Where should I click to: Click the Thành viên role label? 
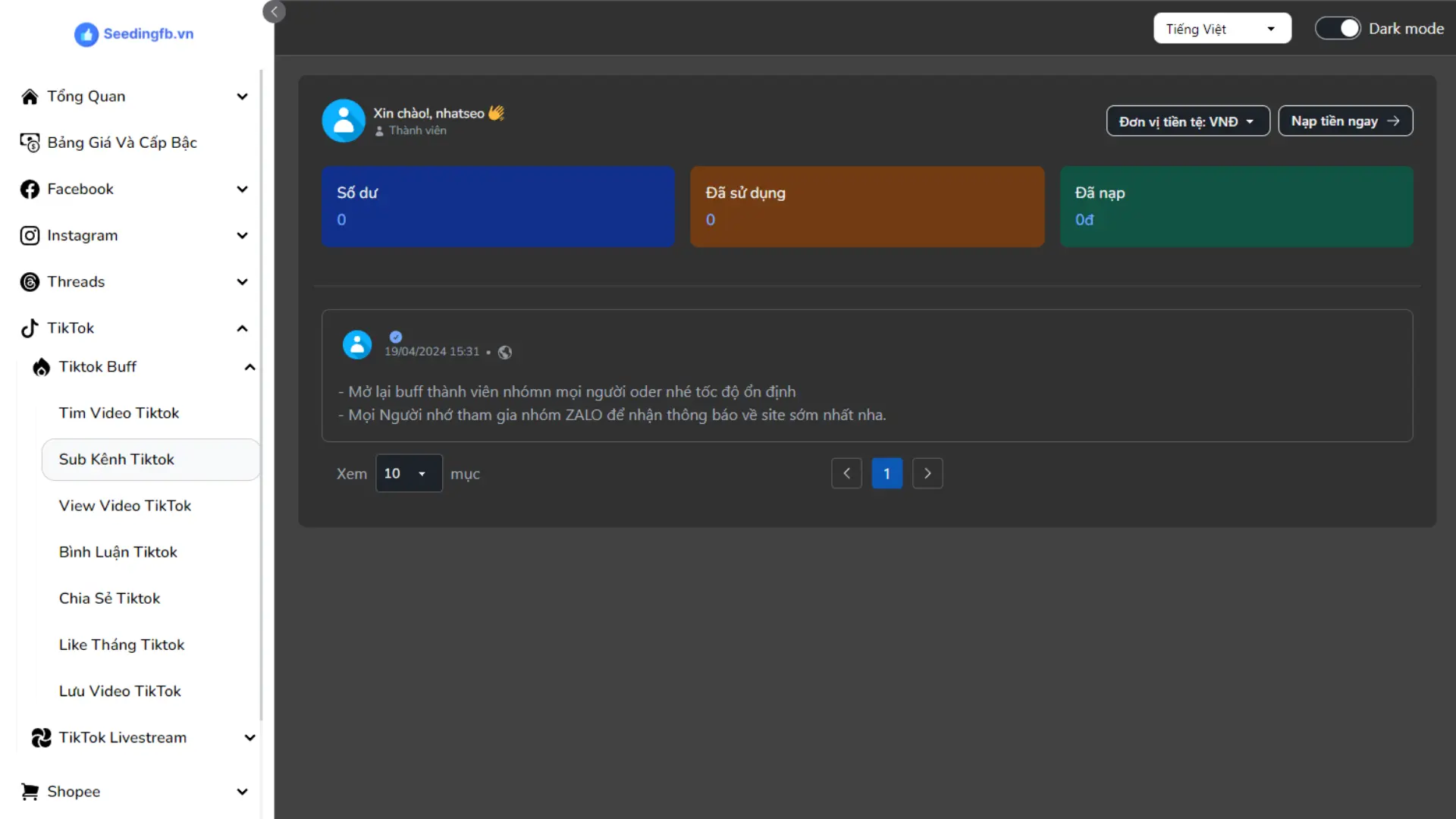417,131
